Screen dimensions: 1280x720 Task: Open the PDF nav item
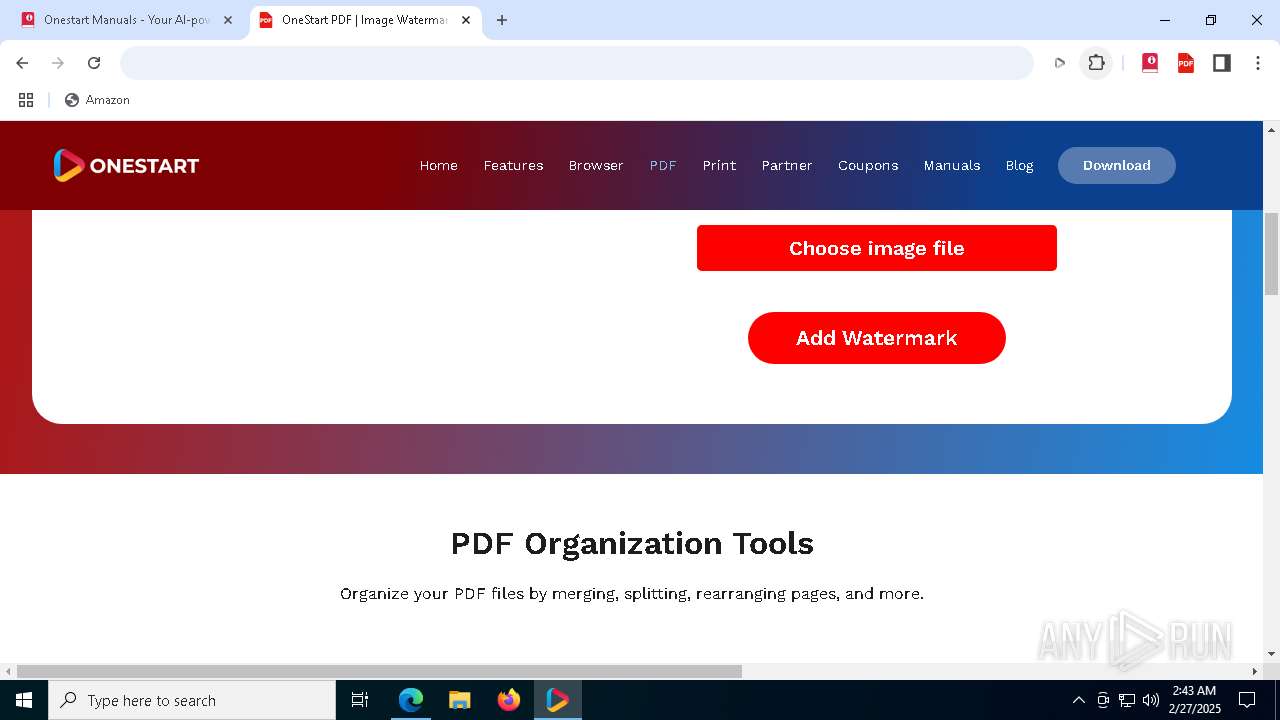(x=663, y=165)
